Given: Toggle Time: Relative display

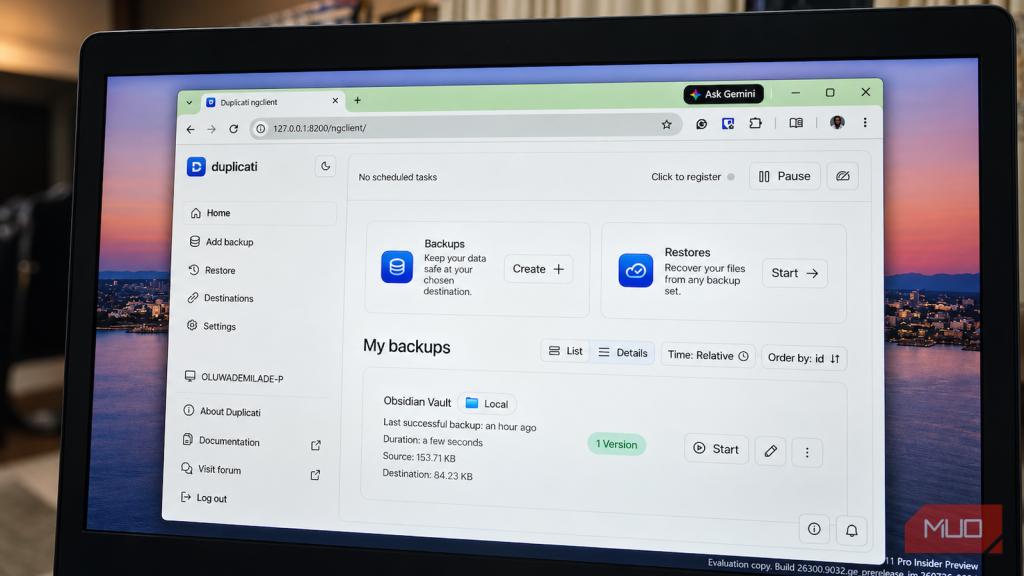Looking at the screenshot, I should pos(708,355).
